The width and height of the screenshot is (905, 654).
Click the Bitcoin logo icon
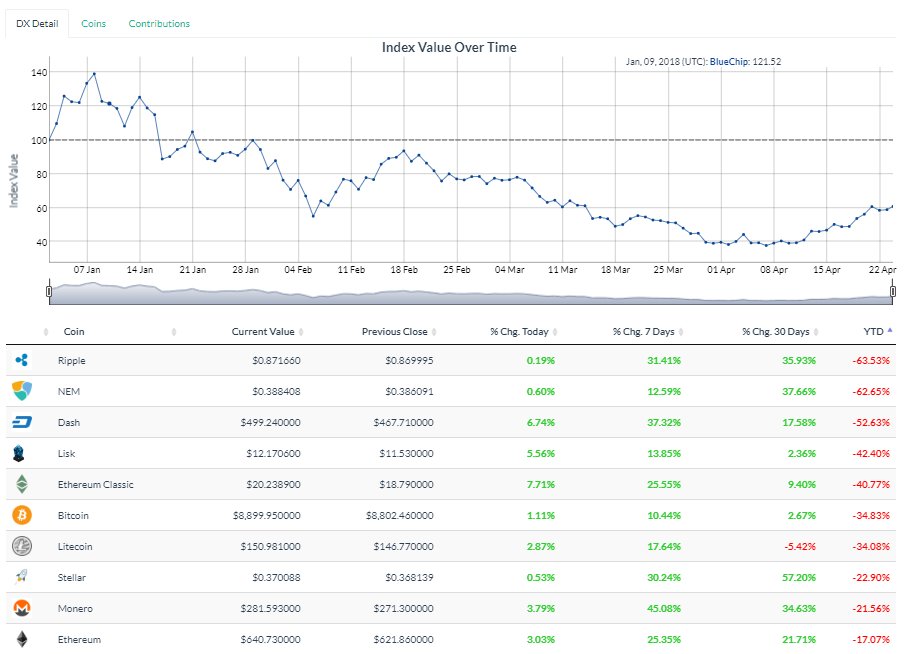pyautogui.click(x=24, y=516)
